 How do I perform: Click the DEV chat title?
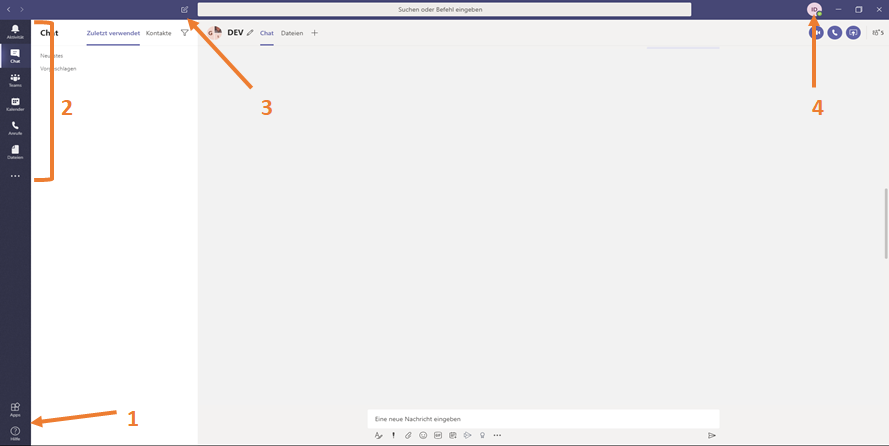click(x=235, y=33)
